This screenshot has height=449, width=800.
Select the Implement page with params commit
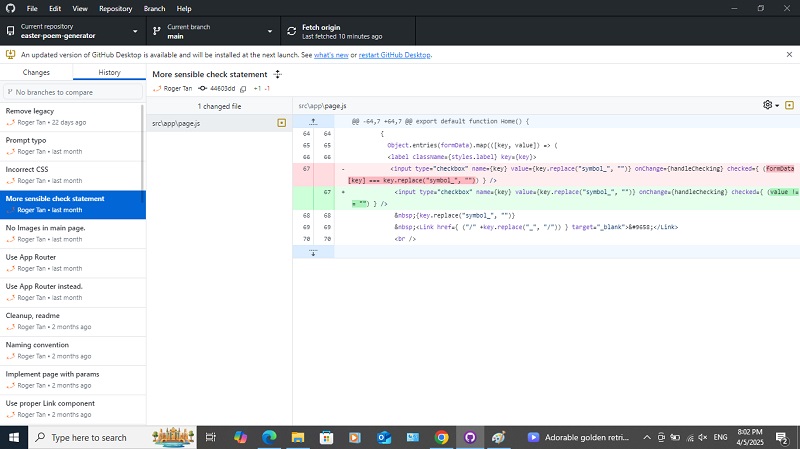coord(73,380)
